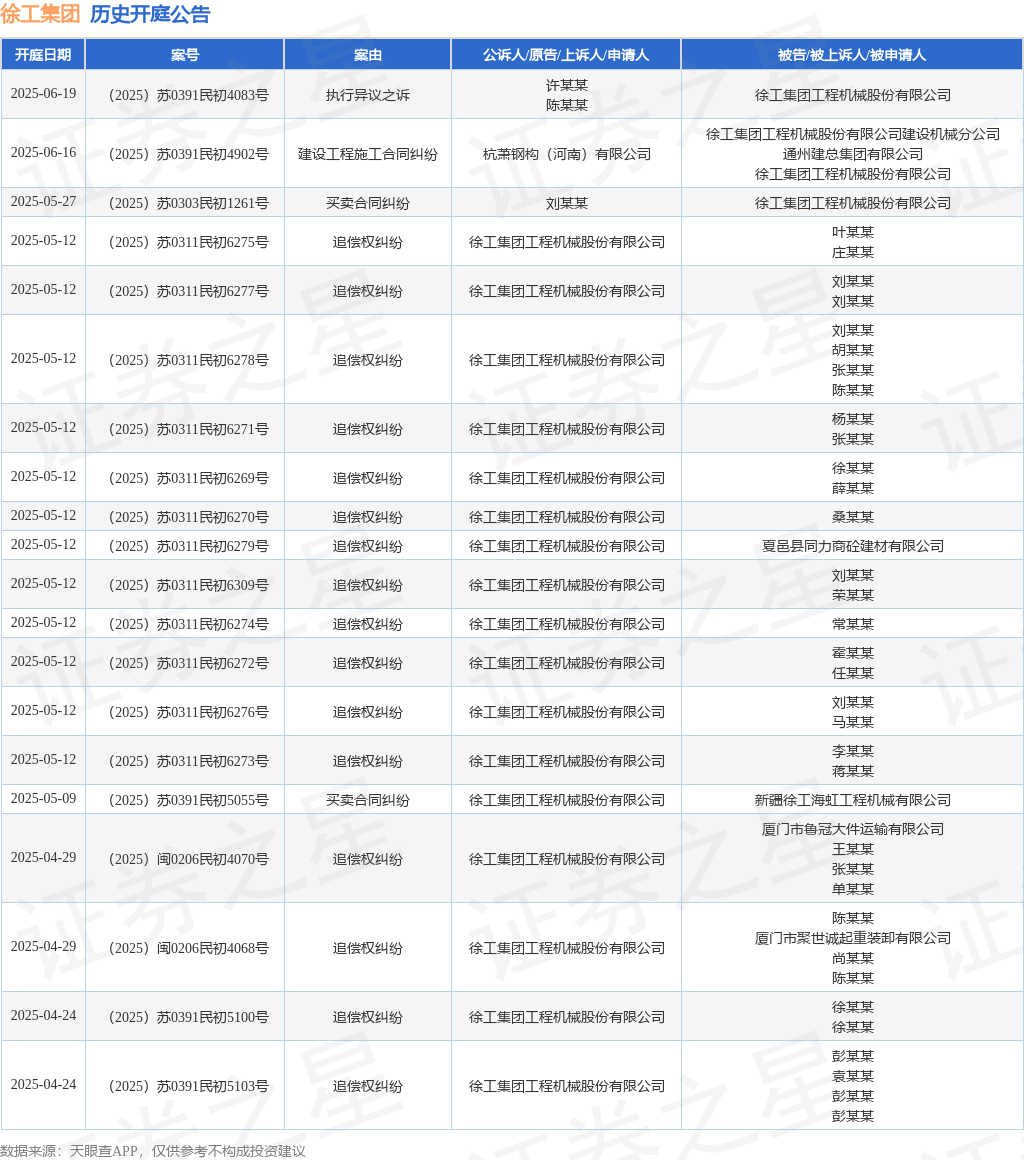Select the 公诉人/原告/上诉人/申请人 column header
Screen dimensions: 1024x1160
click(x=566, y=55)
